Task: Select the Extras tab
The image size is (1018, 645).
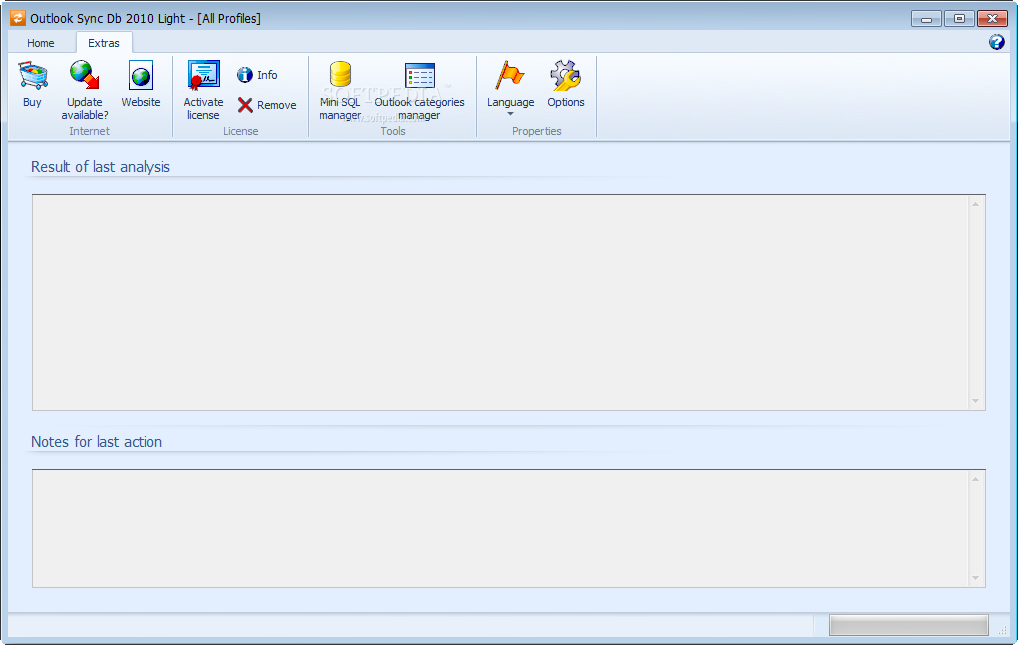Action: [104, 43]
